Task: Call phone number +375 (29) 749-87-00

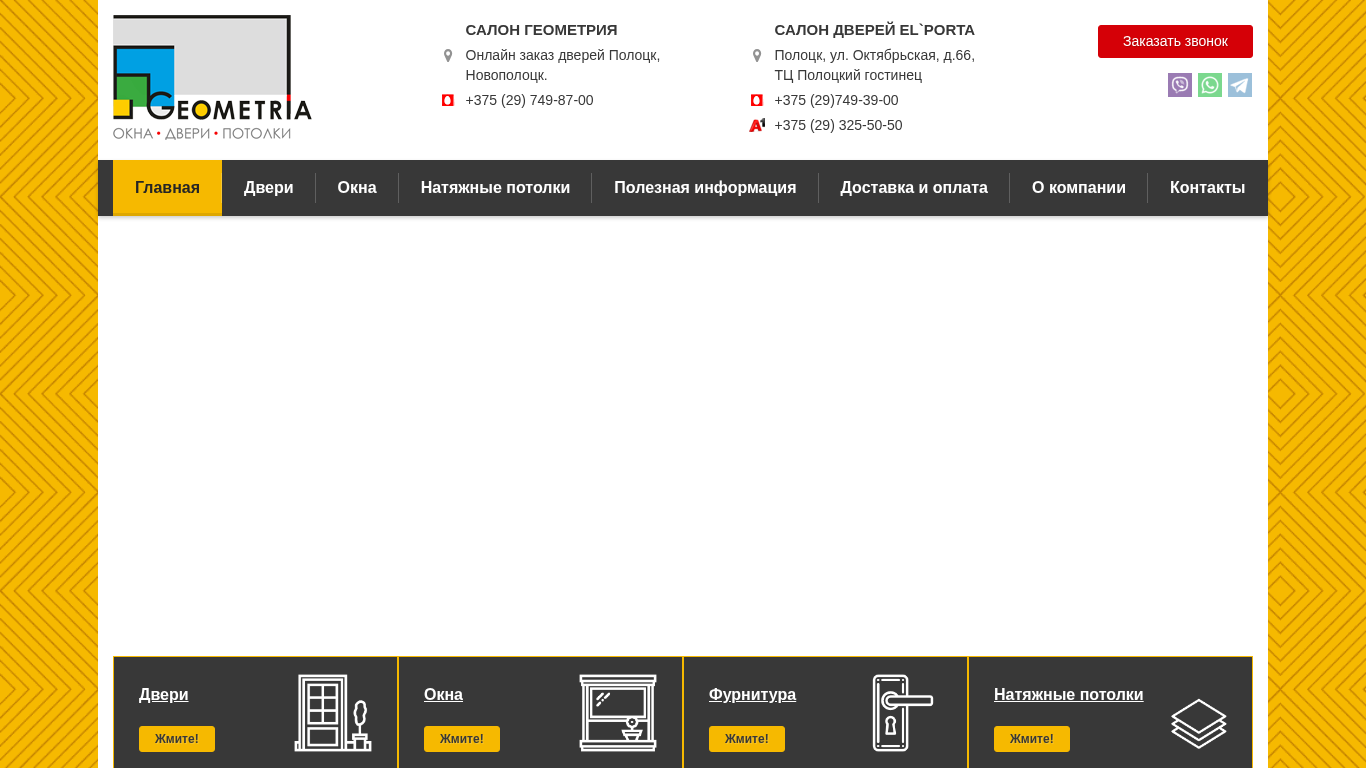Action: 529,100
